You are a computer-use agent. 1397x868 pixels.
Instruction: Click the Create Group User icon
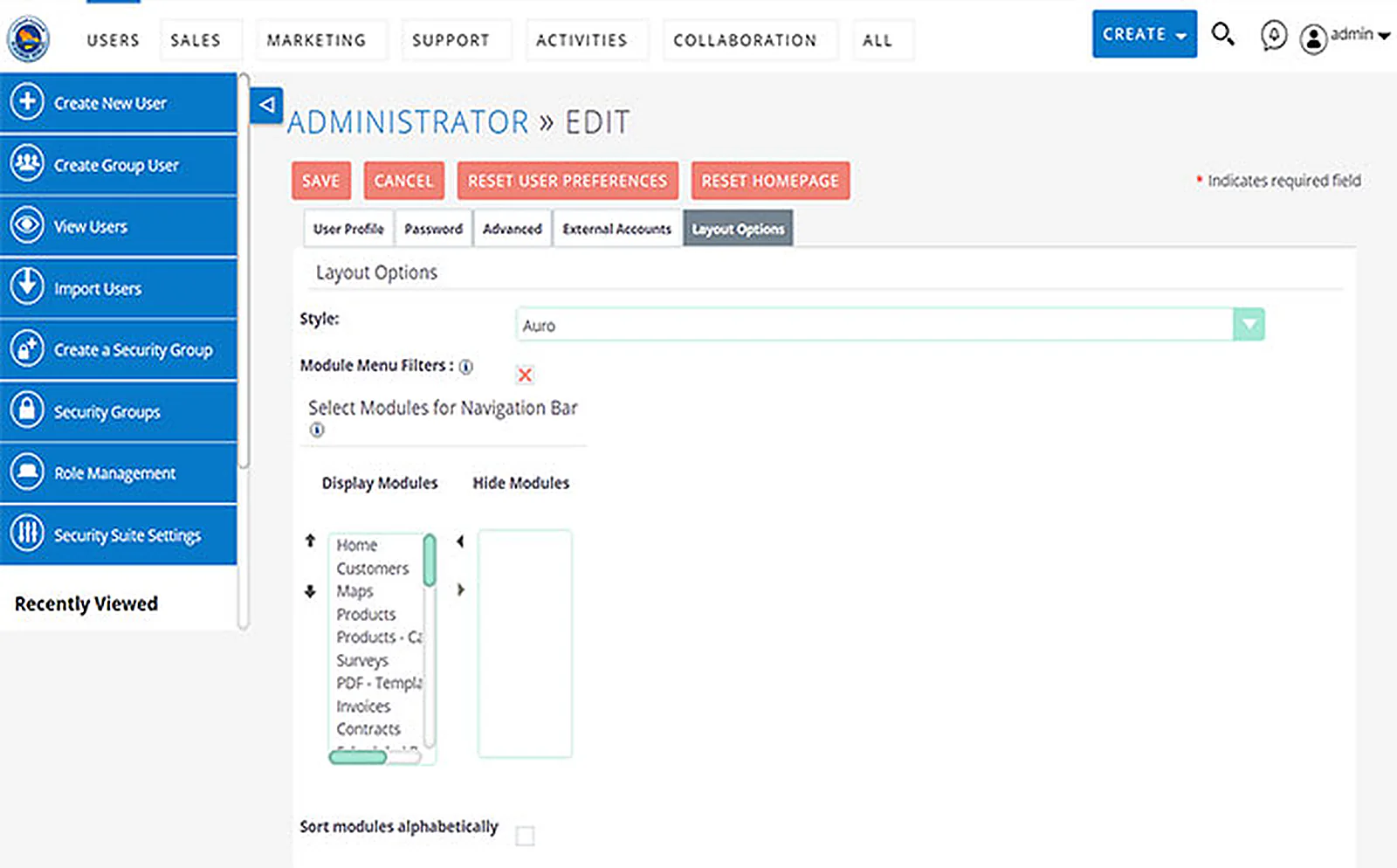pyautogui.click(x=27, y=163)
